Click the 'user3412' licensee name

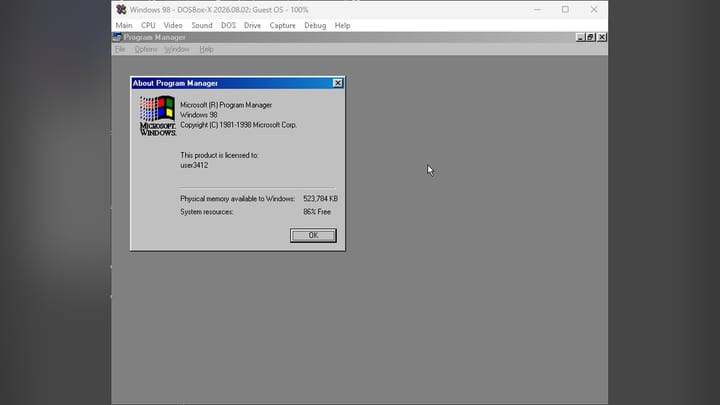tap(194, 165)
